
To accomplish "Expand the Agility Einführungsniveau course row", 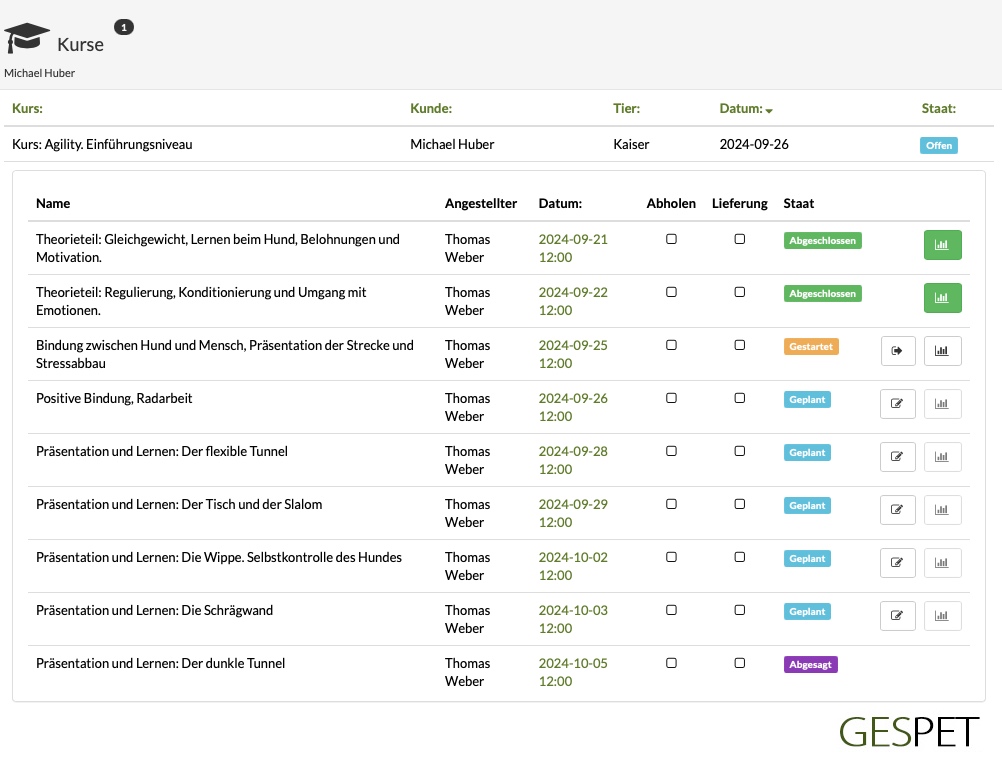I will [498, 144].
